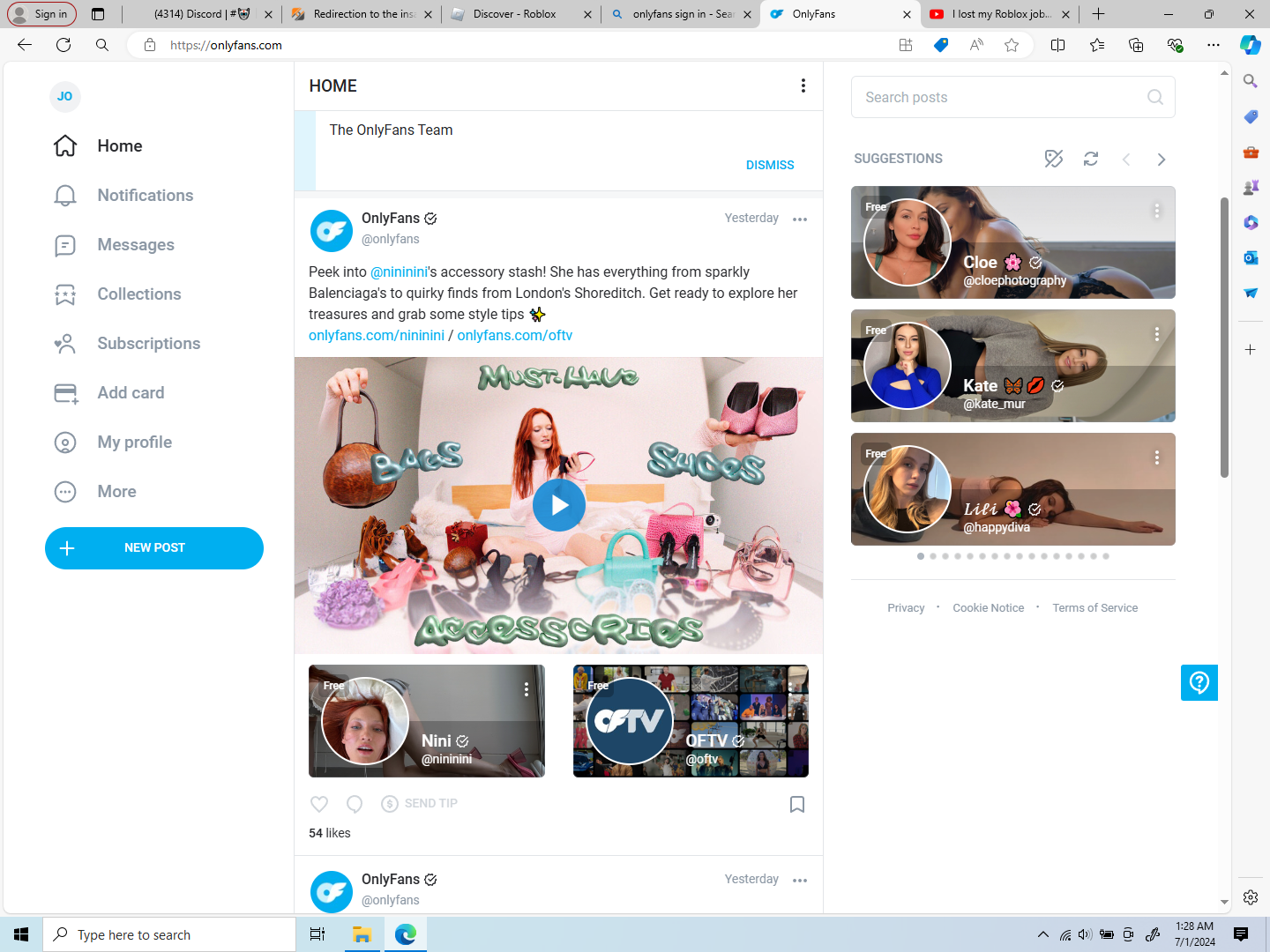Open the My profile icon
The image size is (1270, 952).
point(65,443)
